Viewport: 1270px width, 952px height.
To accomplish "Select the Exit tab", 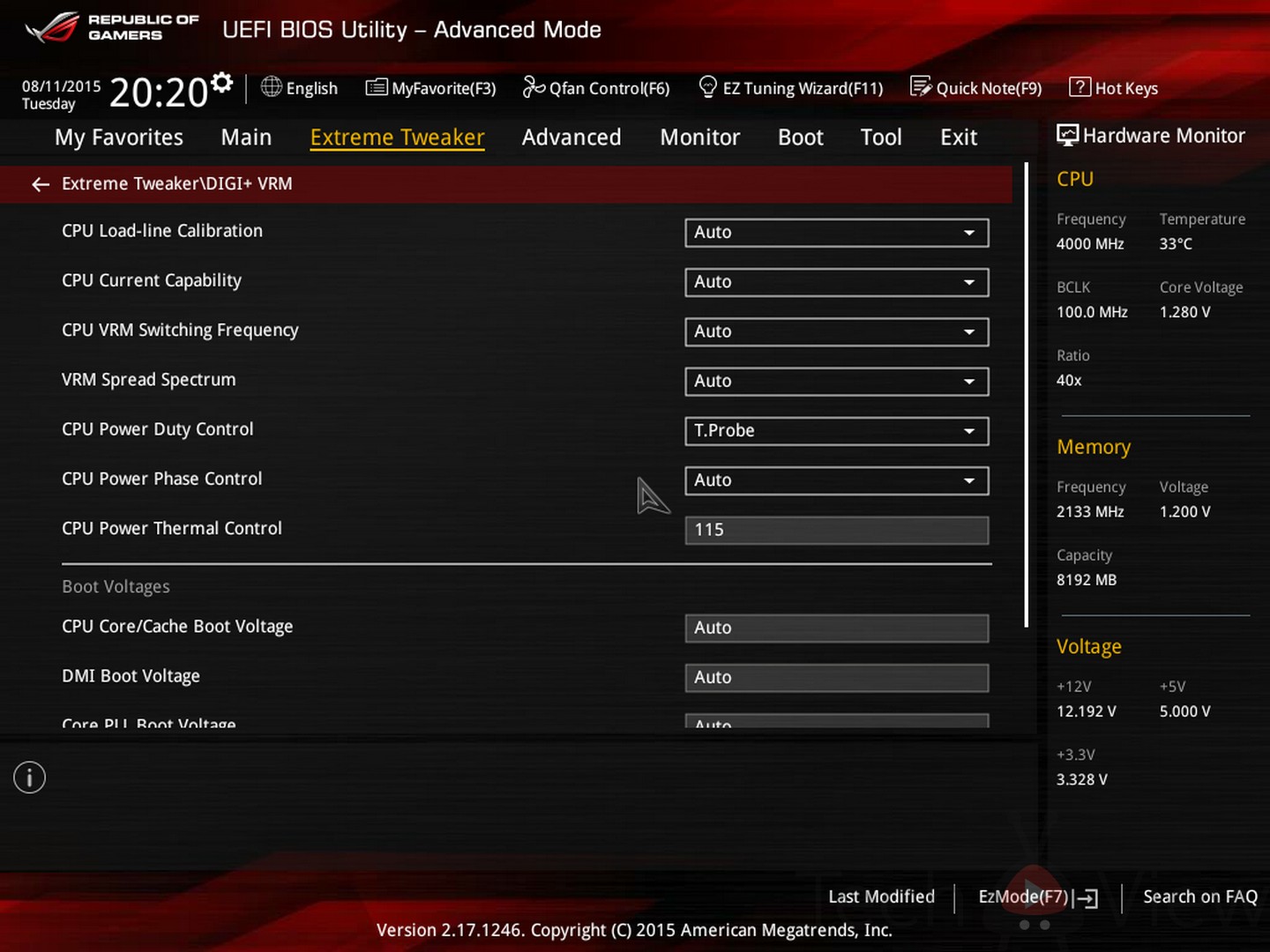I will 959,138.
